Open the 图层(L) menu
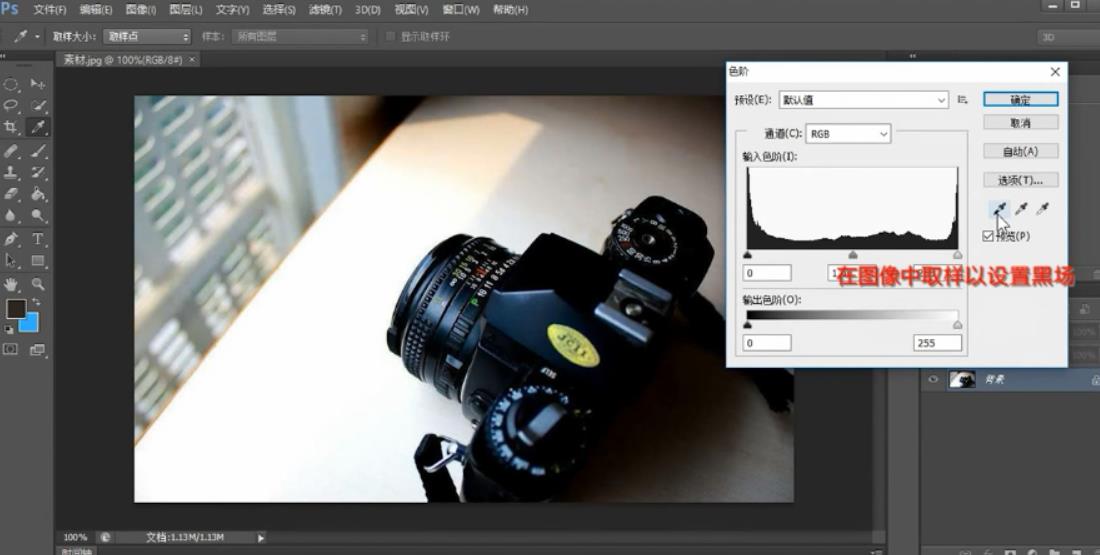 coord(185,10)
